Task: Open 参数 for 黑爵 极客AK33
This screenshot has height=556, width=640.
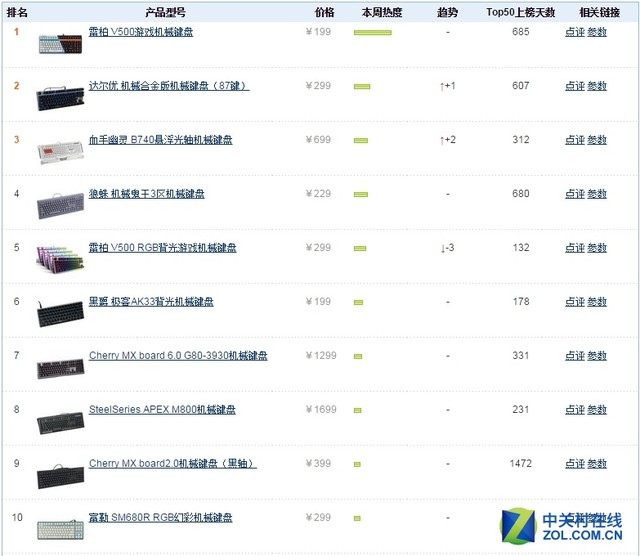Action: click(x=597, y=301)
